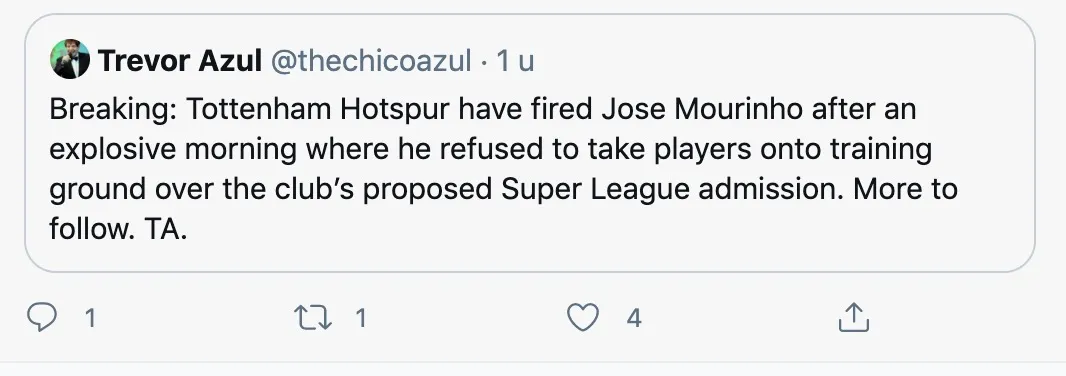
Task: Open the tweet via the '1 u' timestamp
Action: (x=515, y=61)
